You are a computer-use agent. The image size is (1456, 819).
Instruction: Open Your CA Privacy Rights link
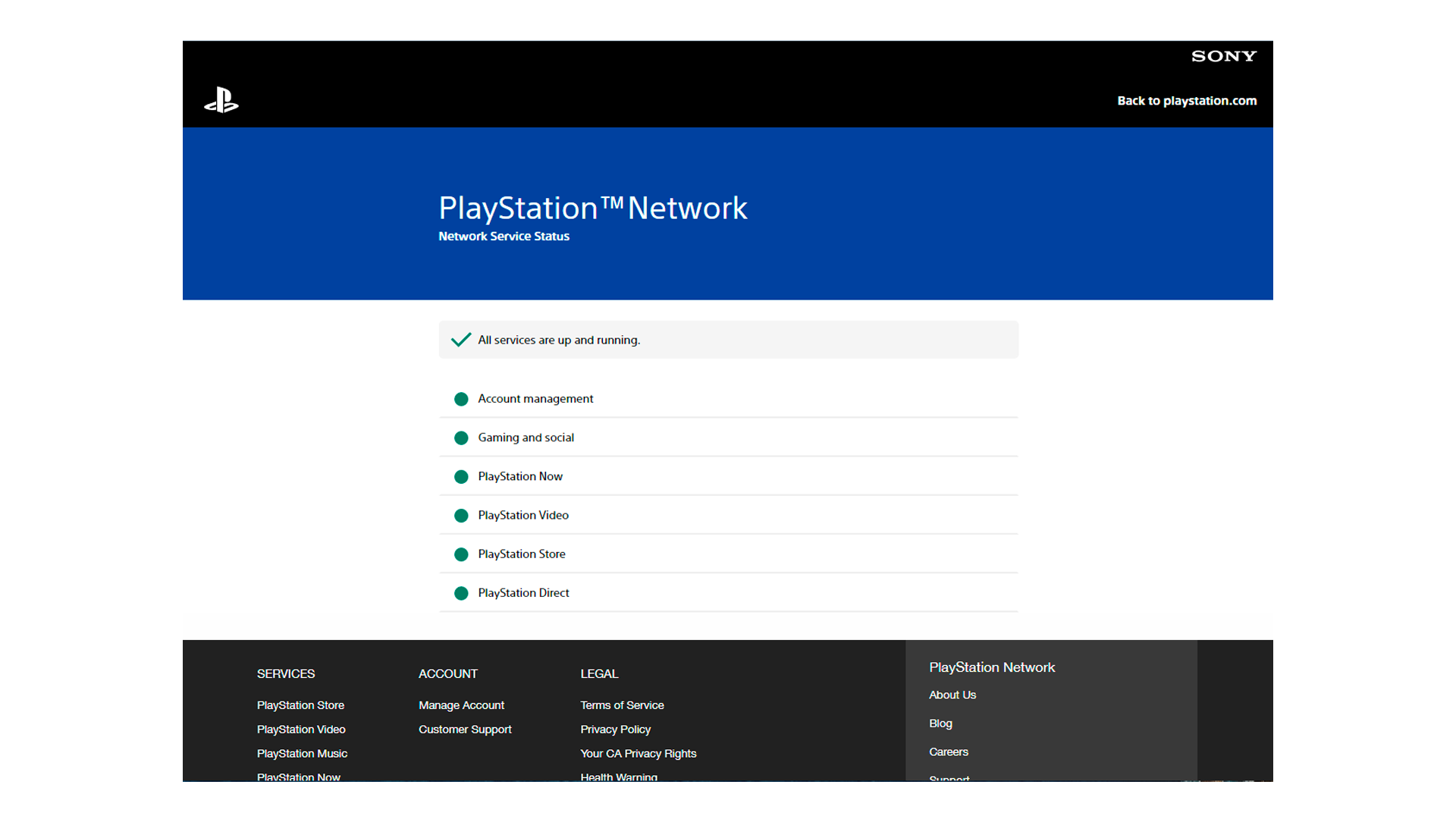(638, 754)
